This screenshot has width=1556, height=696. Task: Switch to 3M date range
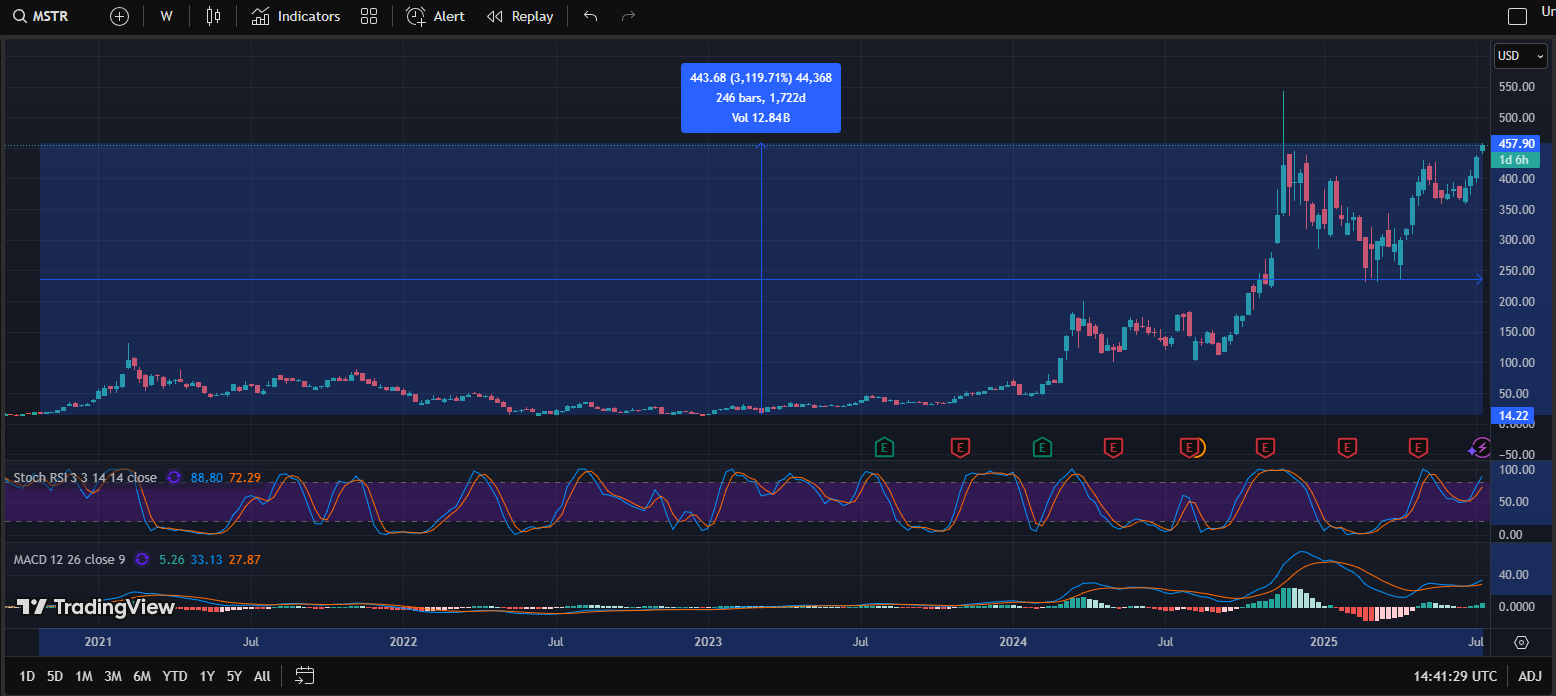coord(113,676)
